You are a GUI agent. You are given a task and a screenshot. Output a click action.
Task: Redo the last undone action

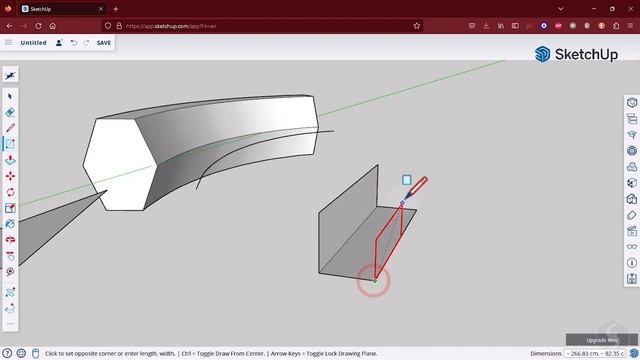pyautogui.click(x=86, y=42)
